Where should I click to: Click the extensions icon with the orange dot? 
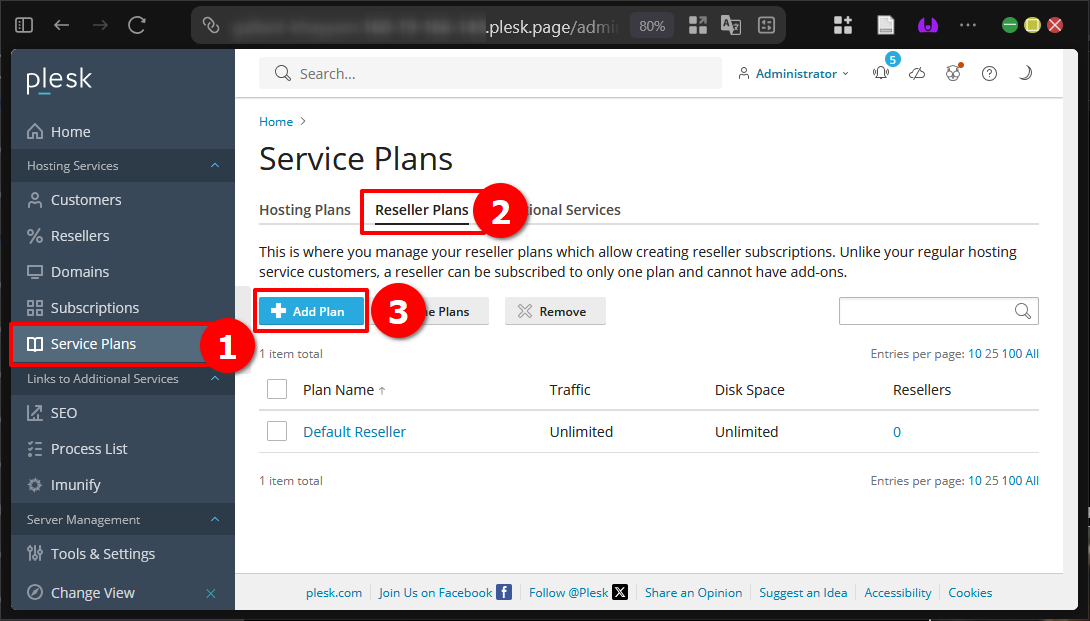(x=953, y=73)
